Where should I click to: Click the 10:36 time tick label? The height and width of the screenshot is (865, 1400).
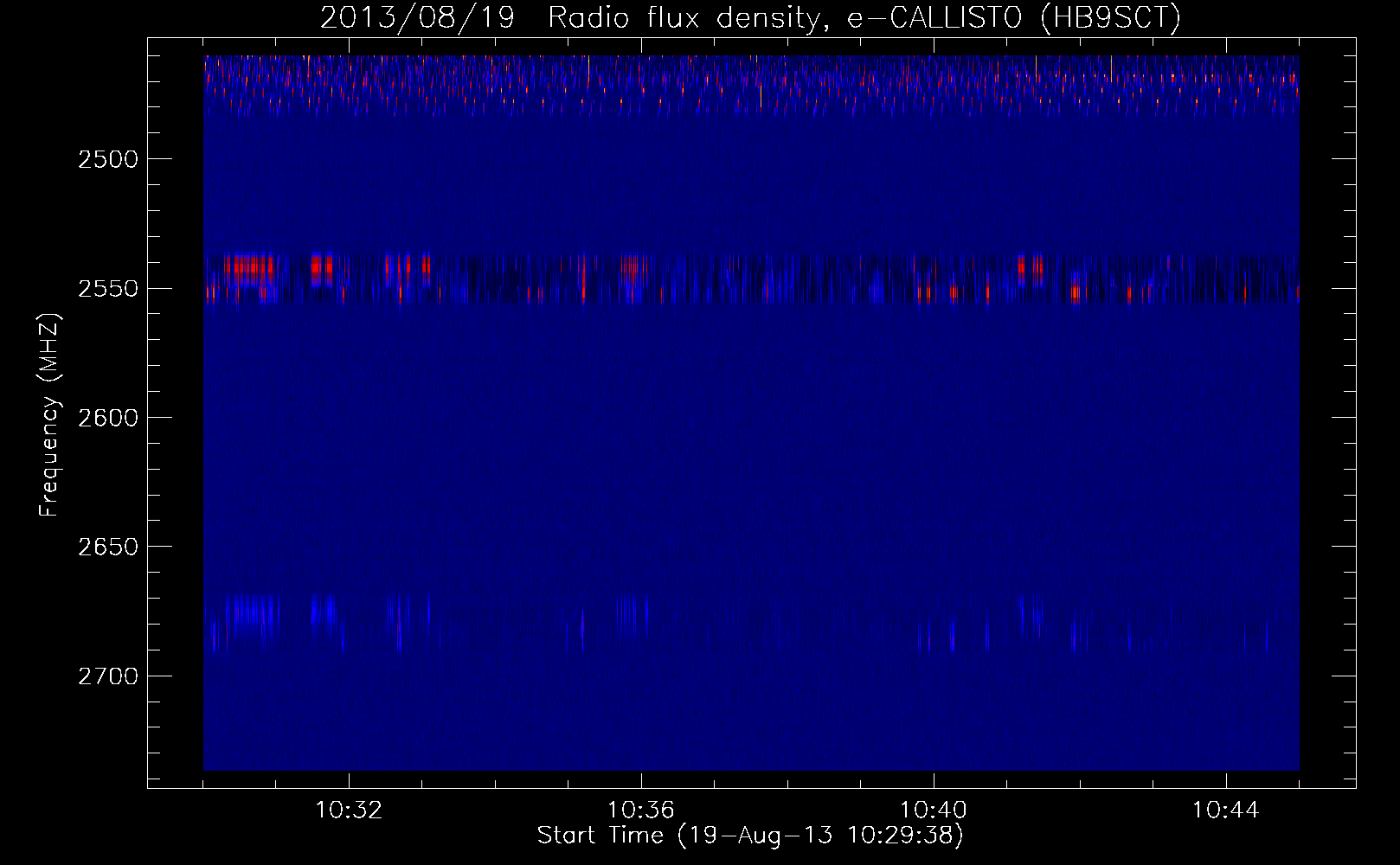(641, 811)
